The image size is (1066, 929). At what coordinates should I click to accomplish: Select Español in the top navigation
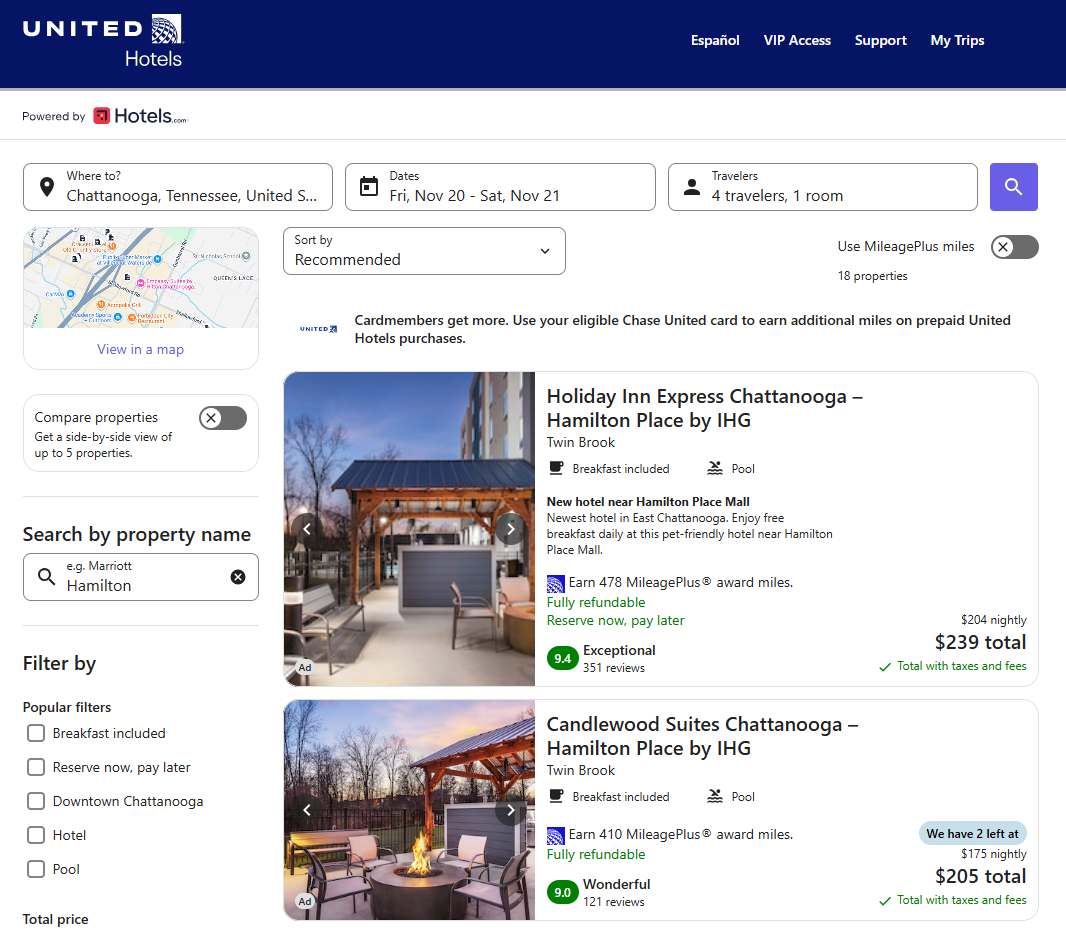pyautogui.click(x=715, y=40)
